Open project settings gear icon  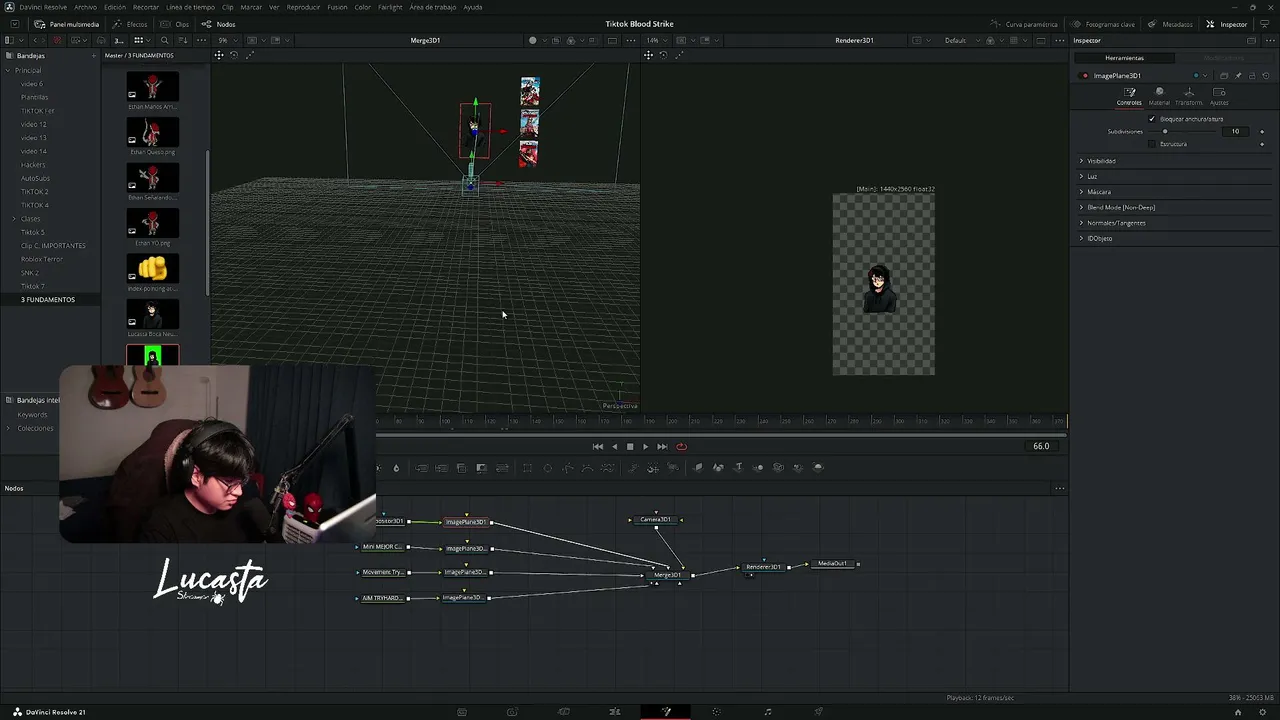coord(1262,712)
